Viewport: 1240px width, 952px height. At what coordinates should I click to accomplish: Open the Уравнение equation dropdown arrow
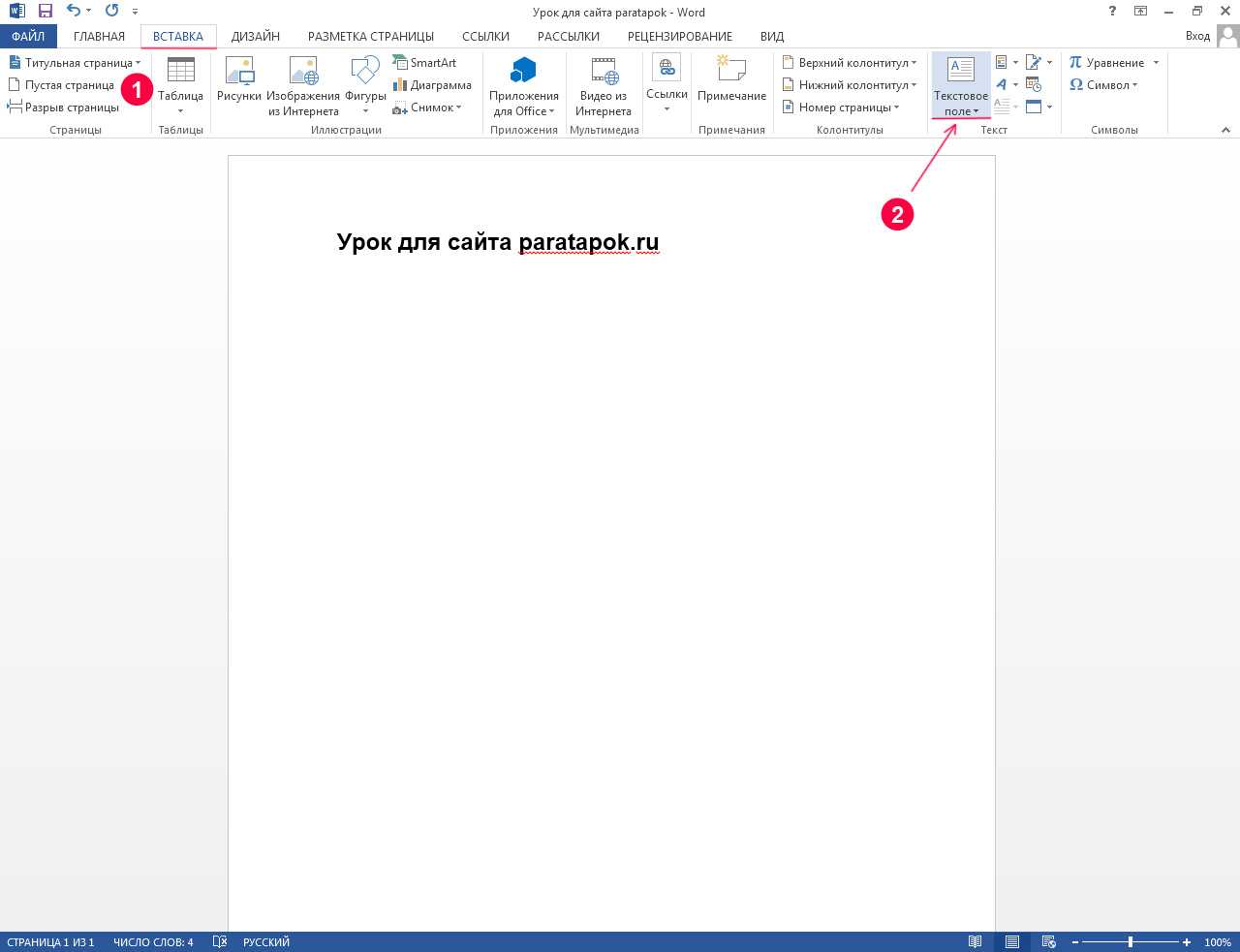1156,63
